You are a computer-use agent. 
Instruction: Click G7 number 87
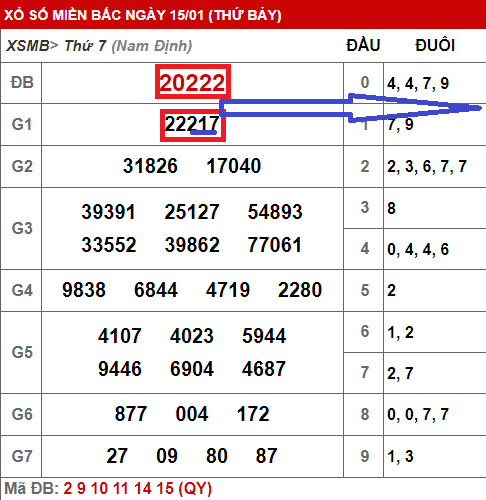[266, 456]
